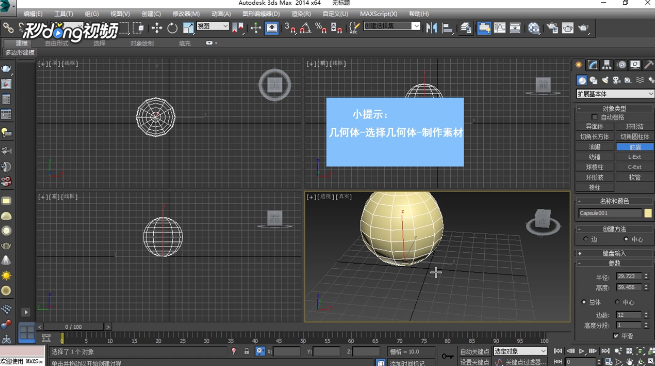Click the 软管 object button
655x366 pixels.
tap(635, 177)
